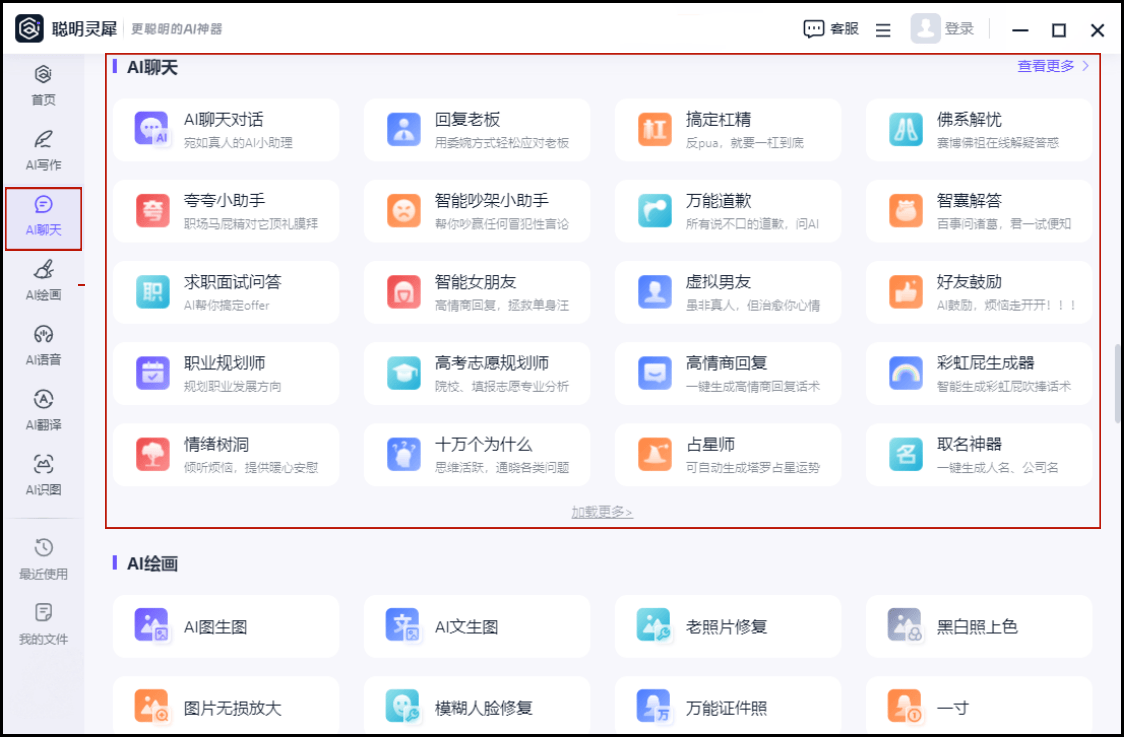
Task: Click description text 规划职业发展方向
Action: coord(232,386)
